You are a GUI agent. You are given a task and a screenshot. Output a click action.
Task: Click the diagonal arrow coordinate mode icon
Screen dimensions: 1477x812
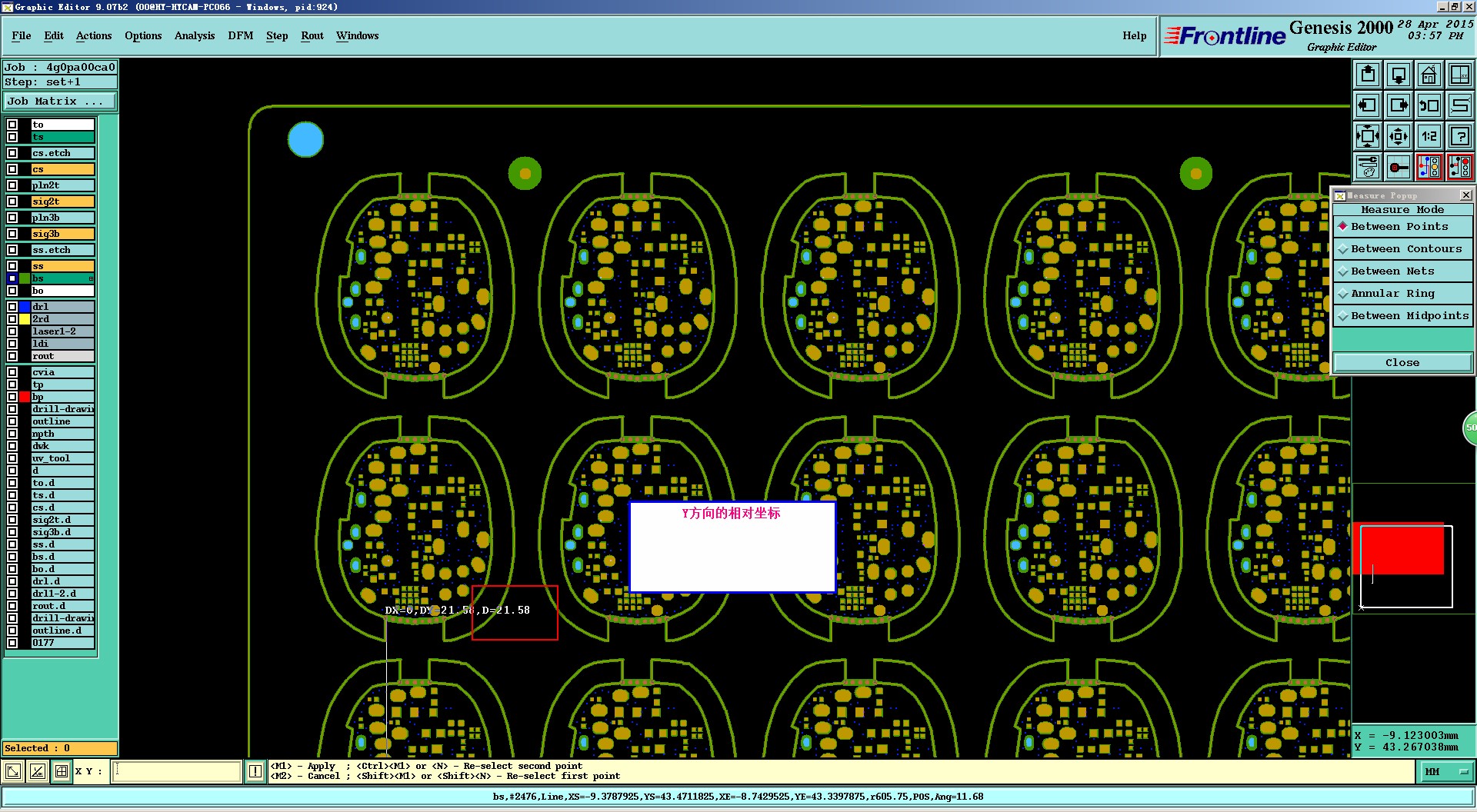pyautogui.click(x=13, y=771)
